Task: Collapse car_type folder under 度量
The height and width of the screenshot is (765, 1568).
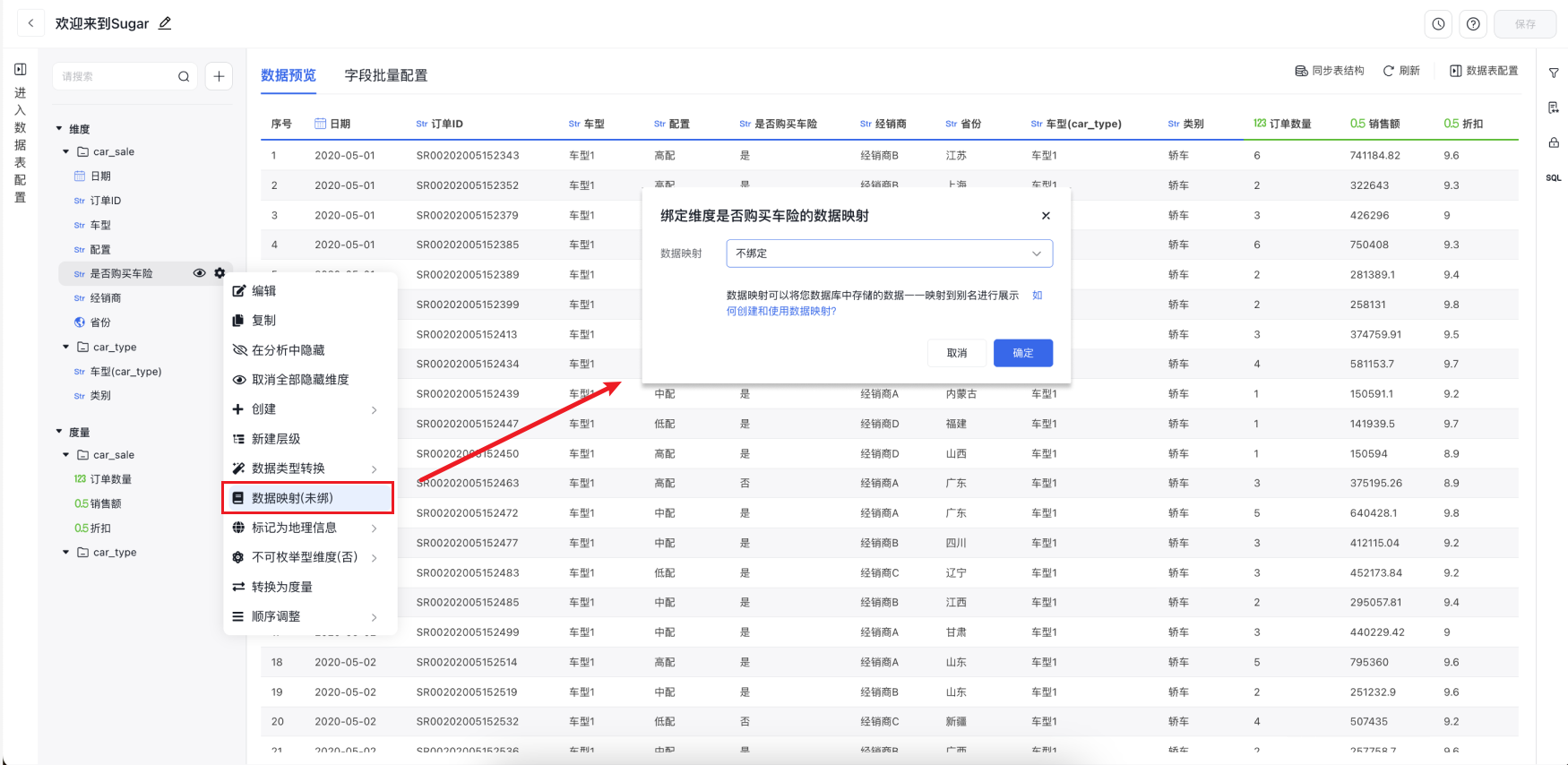Action: pos(66,552)
